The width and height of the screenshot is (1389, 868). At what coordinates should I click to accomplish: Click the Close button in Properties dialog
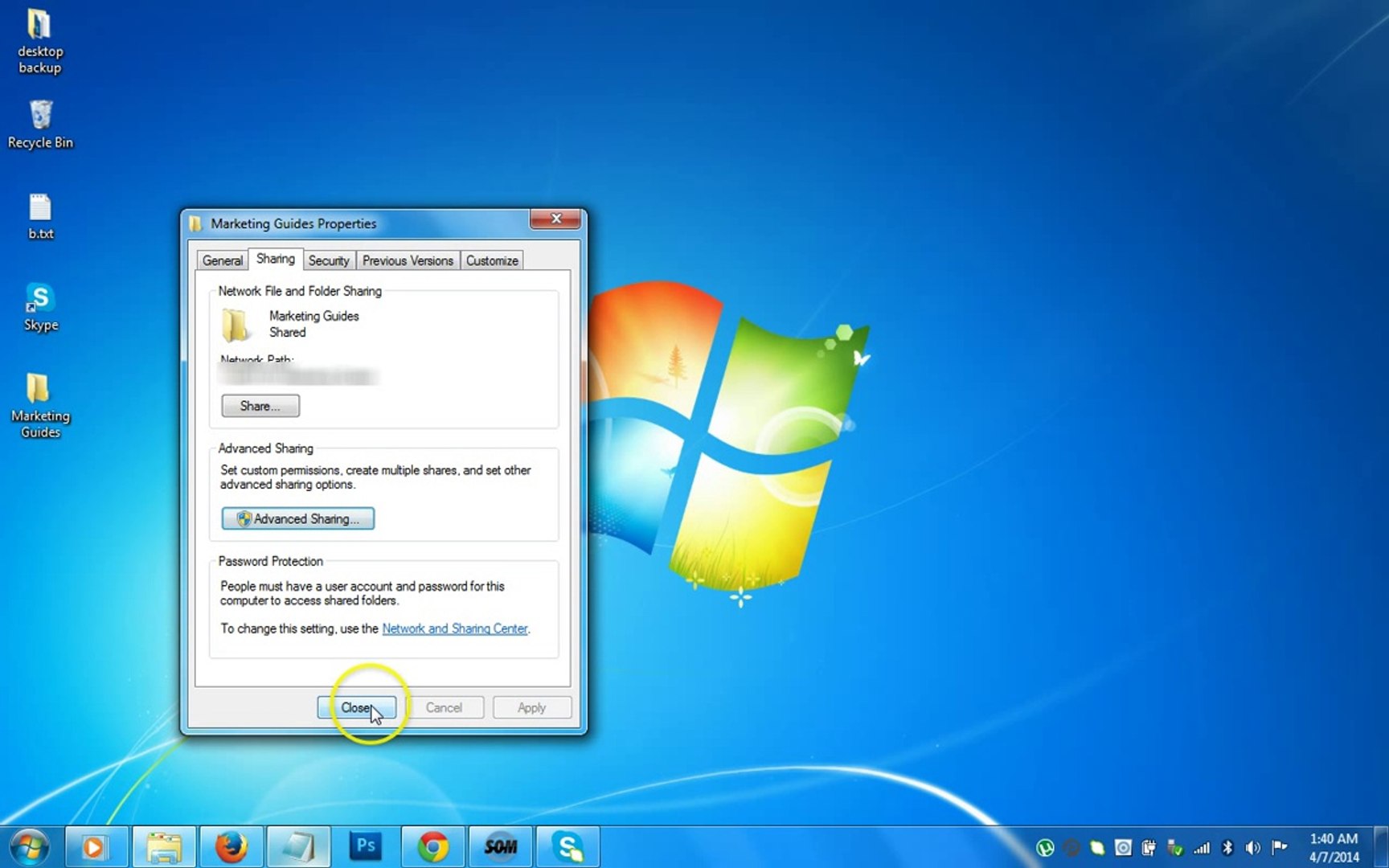[357, 707]
